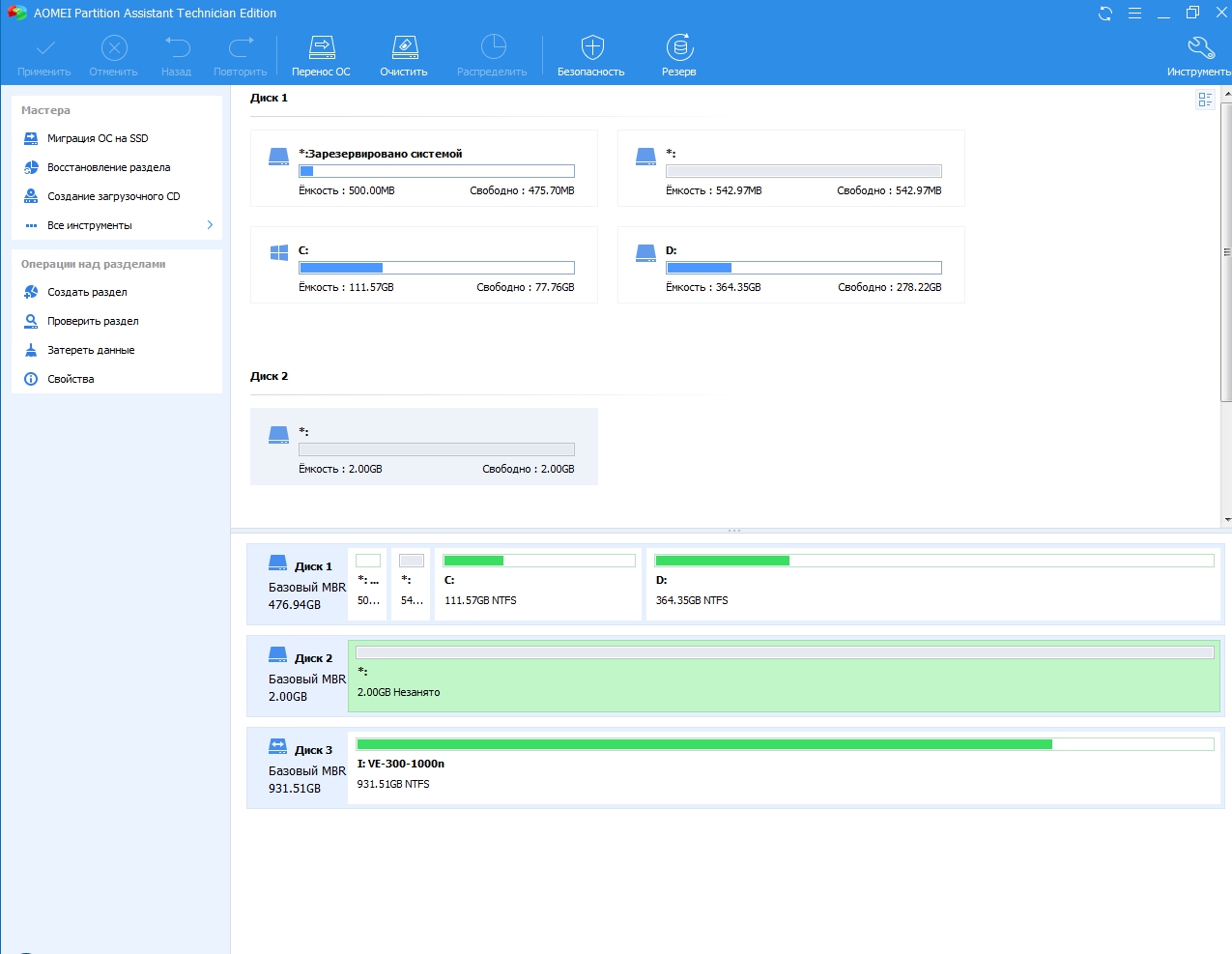Select the C: partition card

click(x=423, y=265)
